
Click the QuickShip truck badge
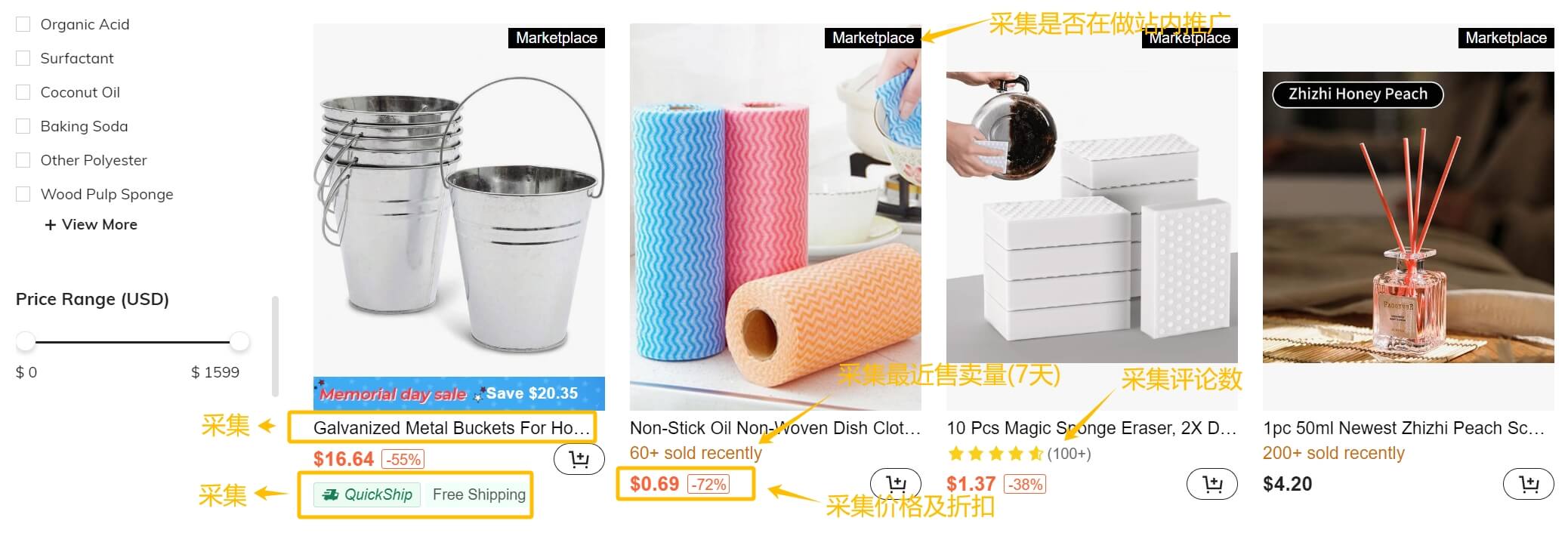pos(367,494)
